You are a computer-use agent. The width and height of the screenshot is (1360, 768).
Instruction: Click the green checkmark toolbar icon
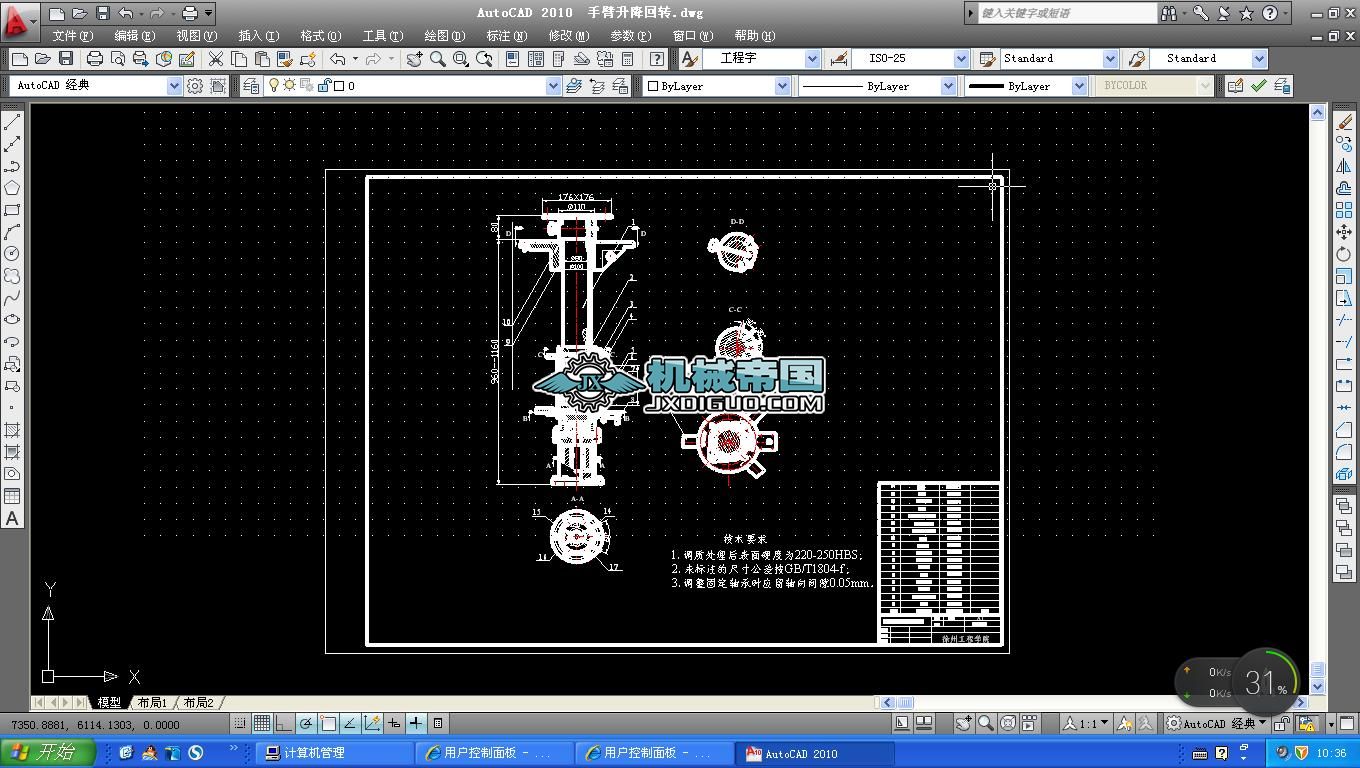point(1259,86)
